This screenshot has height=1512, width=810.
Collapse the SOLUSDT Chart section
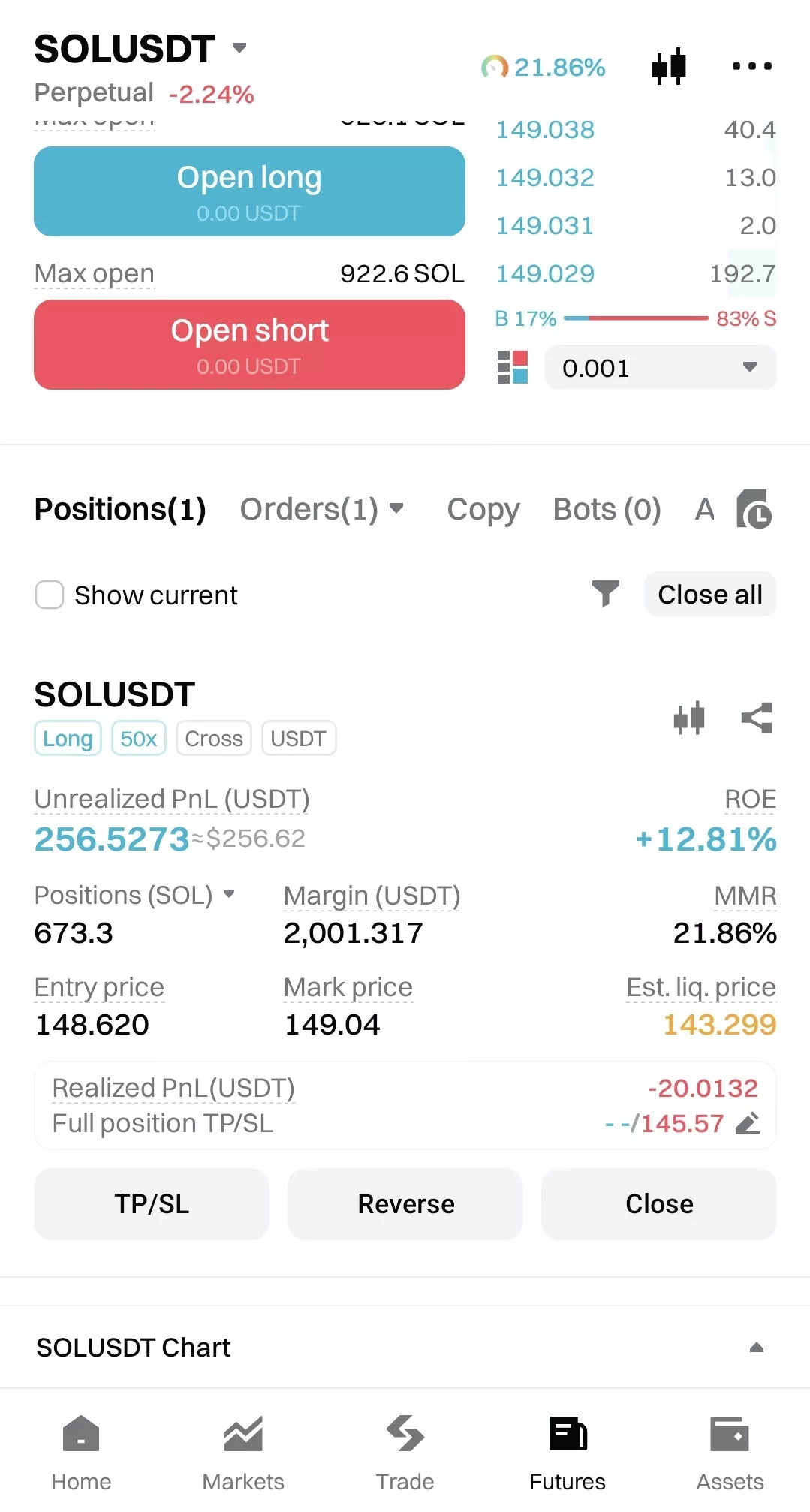point(757,1348)
